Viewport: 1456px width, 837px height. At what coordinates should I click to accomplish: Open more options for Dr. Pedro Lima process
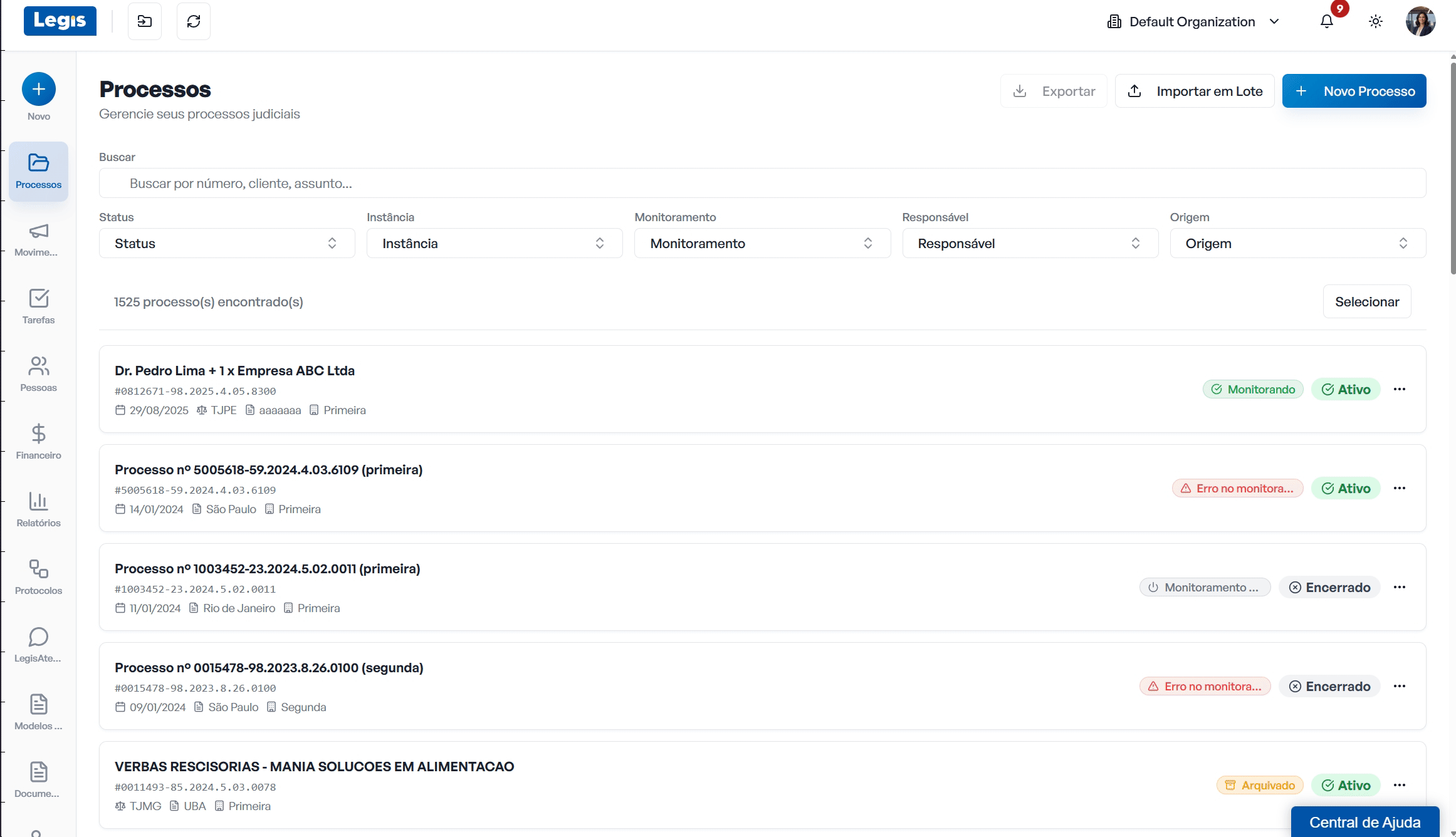[x=1399, y=390]
